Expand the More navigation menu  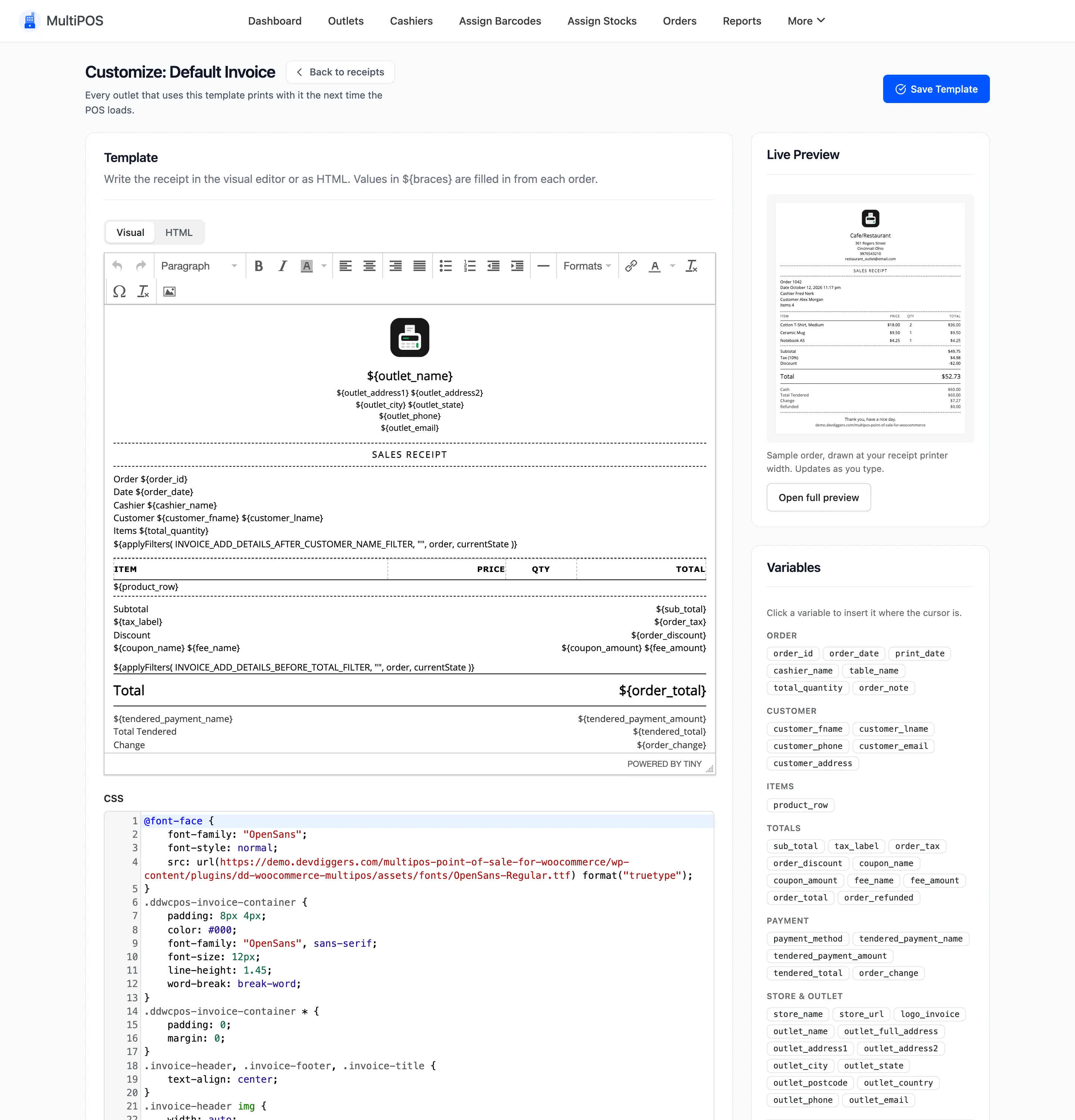point(807,21)
